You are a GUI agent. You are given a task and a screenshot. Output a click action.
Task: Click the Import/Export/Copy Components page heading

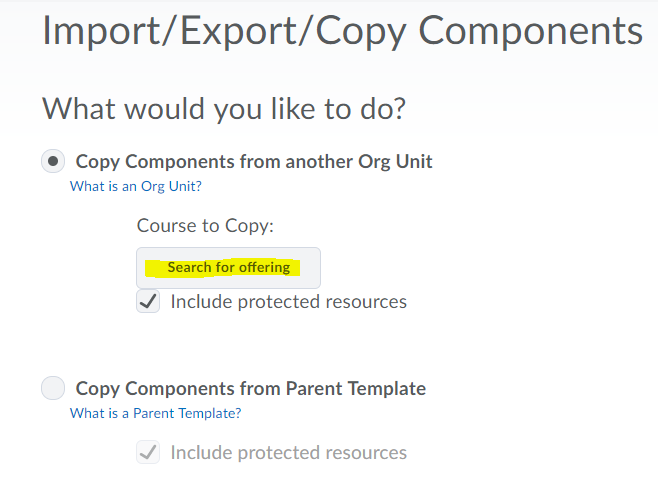342,31
